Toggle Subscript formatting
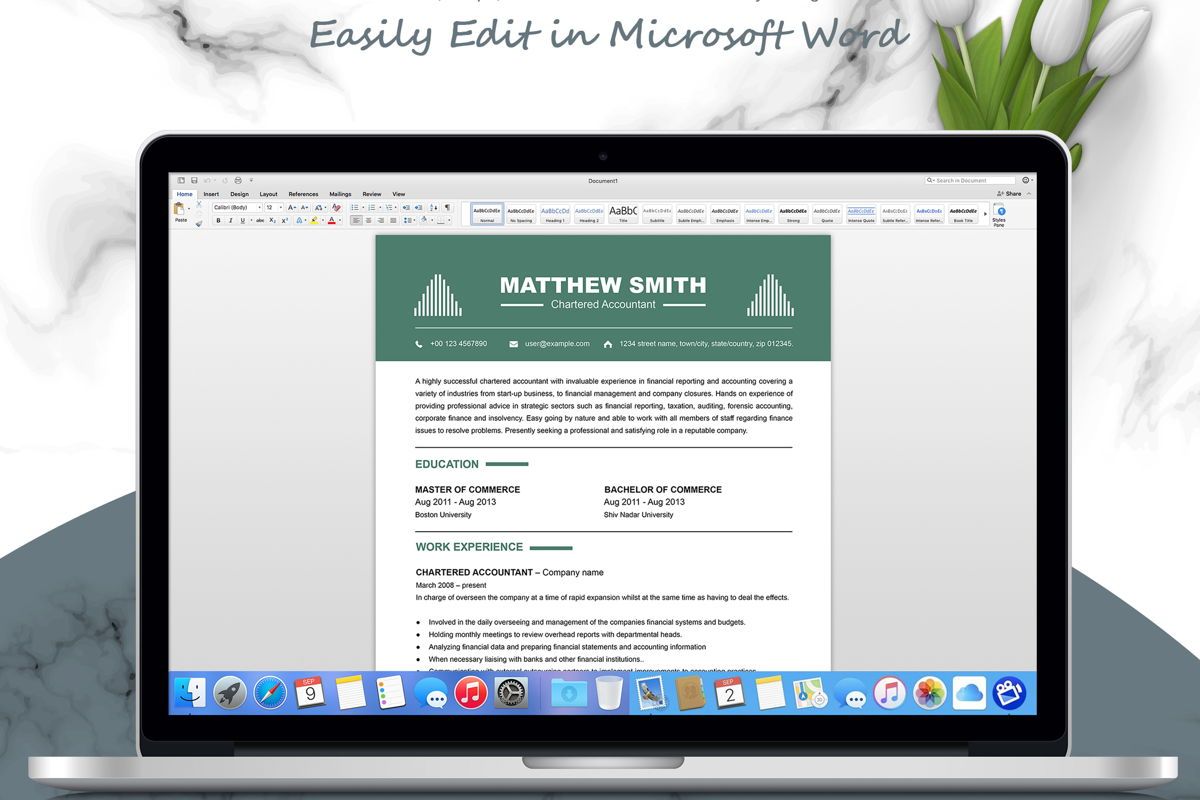Viewport: 1200px width, 800px height. pyautogui.click(x=272, y=220)
